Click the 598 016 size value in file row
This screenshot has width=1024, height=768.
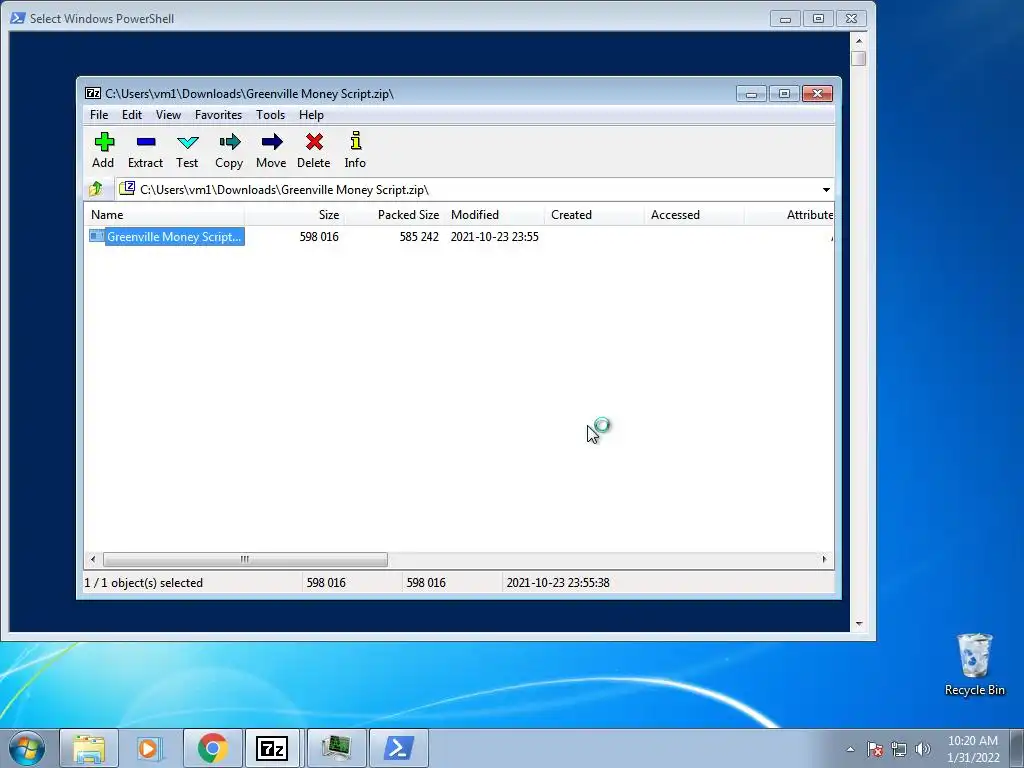319,236
